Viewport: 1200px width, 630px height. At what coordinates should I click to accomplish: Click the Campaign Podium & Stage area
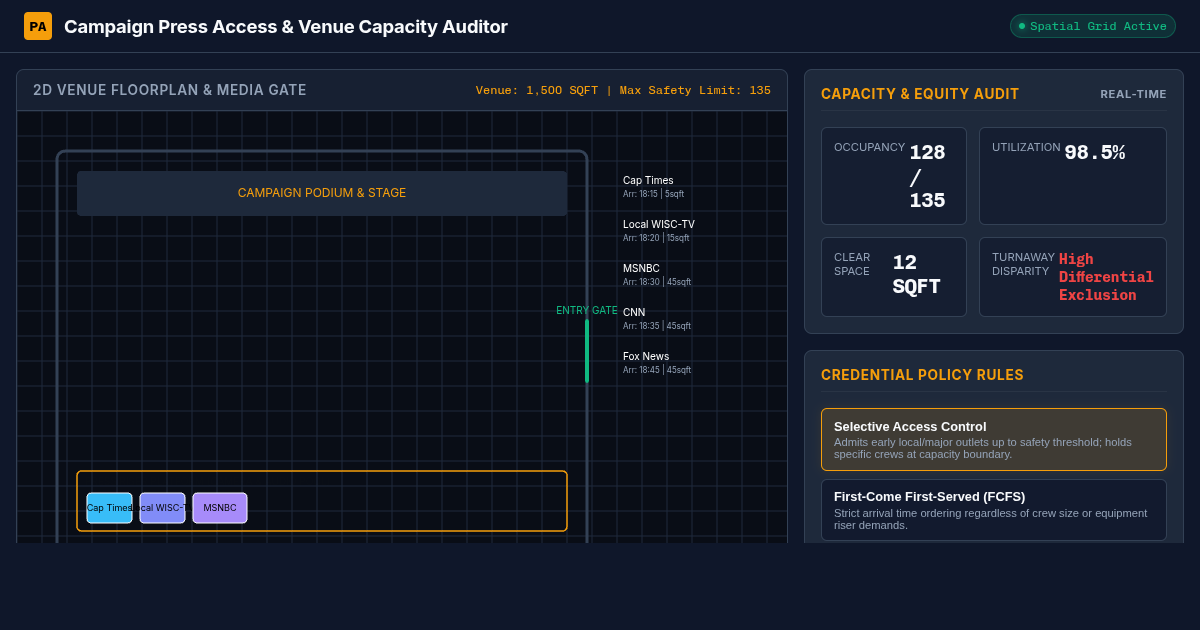click(322, 193)
